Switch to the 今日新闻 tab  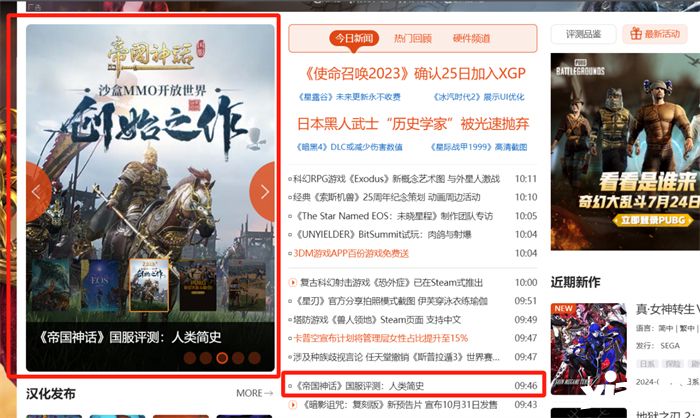tap(354, 38)
